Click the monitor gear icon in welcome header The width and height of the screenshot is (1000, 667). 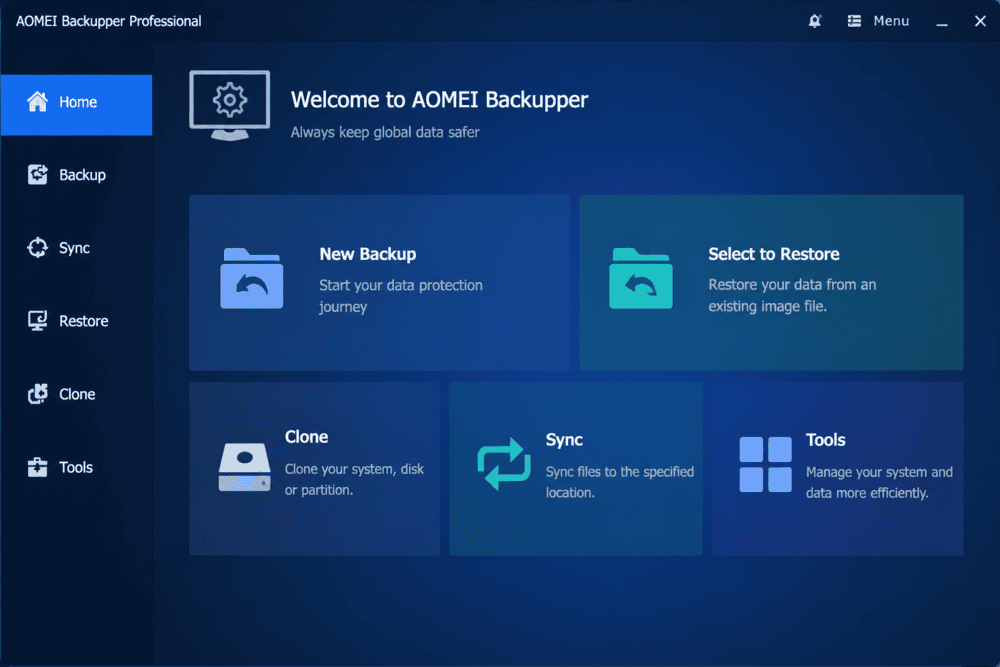click(230, 105)
